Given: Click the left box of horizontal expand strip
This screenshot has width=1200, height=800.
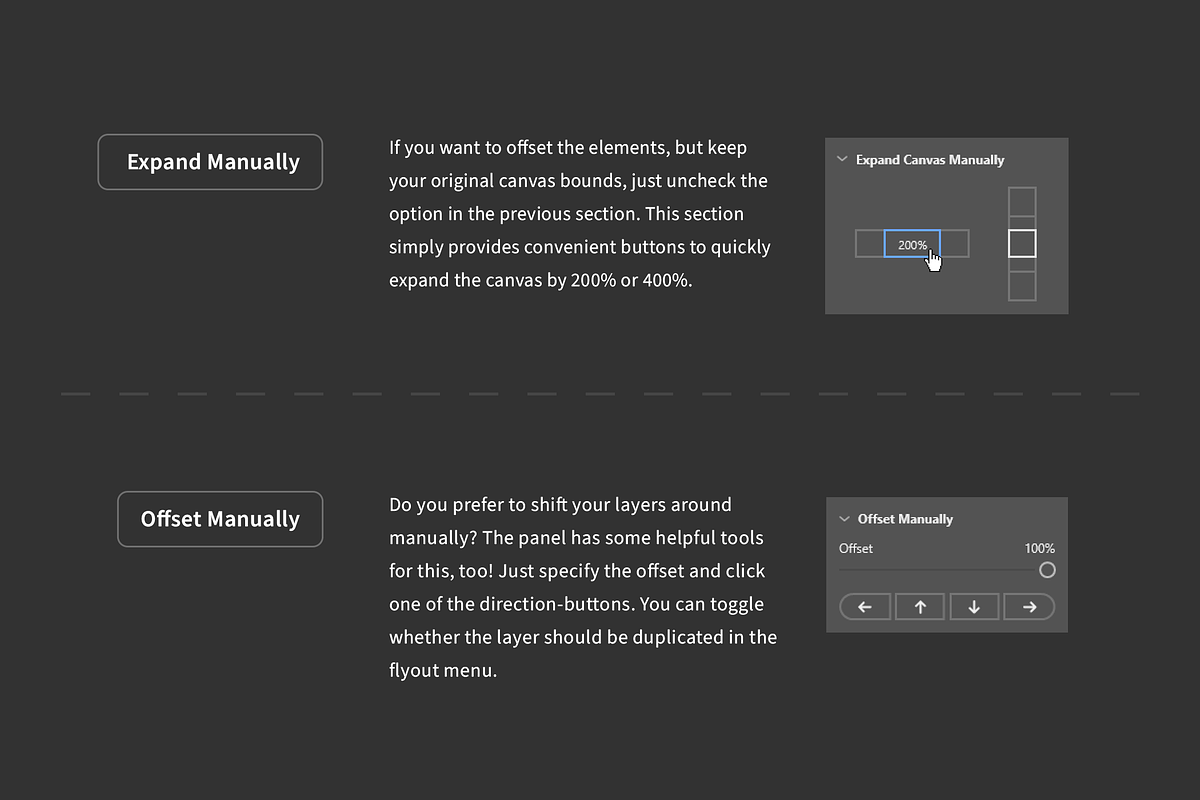Looking at the screenshot, I should [870, 244].
